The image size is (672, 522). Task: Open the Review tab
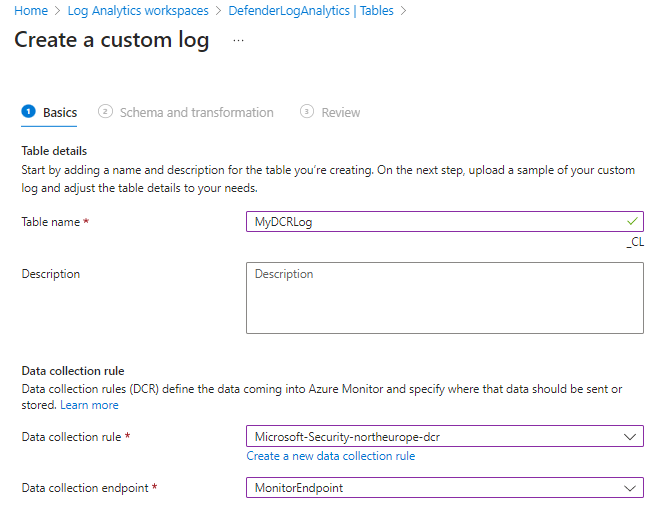[340, 113]
